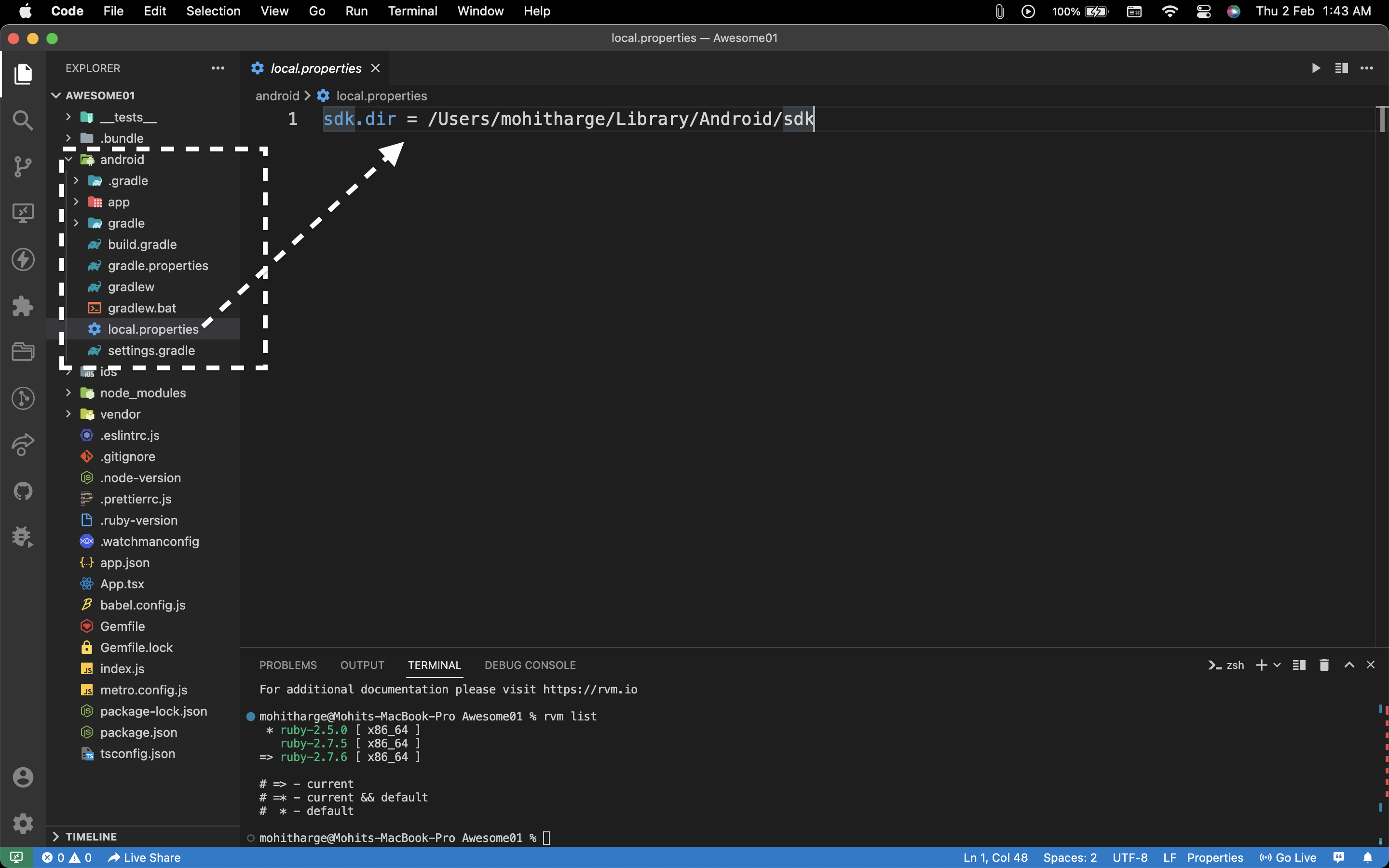The image size is (1389, 868).
Task: Open the Extensions view icon
Action: coord(23,306)
